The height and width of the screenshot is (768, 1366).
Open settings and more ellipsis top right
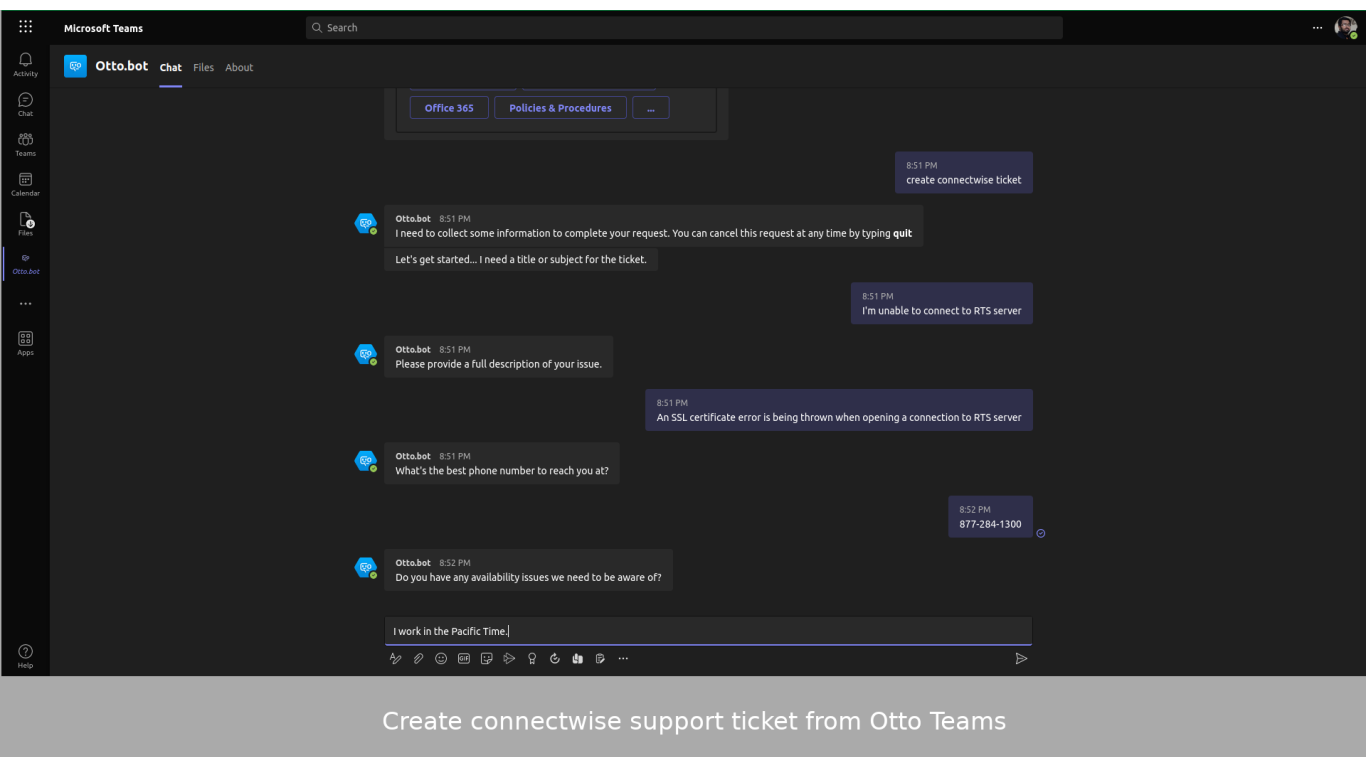coord(1317,27)
